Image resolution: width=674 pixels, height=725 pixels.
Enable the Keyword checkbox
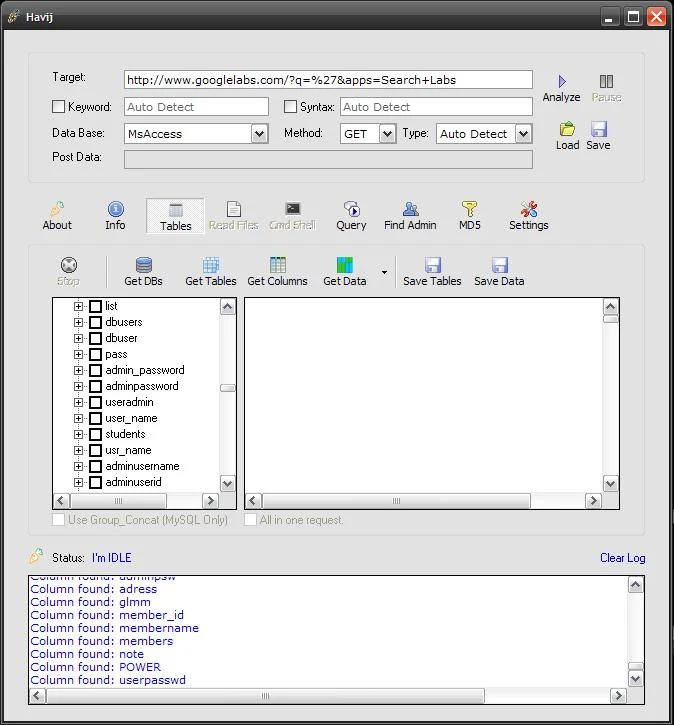[x=58, y=107]
